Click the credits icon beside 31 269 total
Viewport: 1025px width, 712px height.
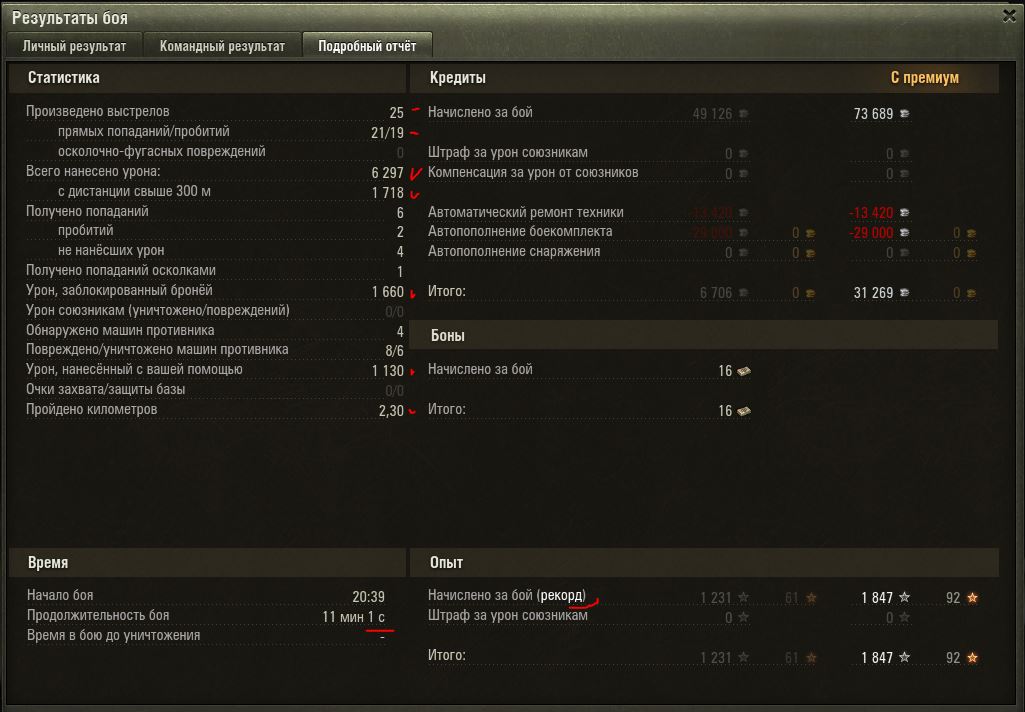(905, 293)
